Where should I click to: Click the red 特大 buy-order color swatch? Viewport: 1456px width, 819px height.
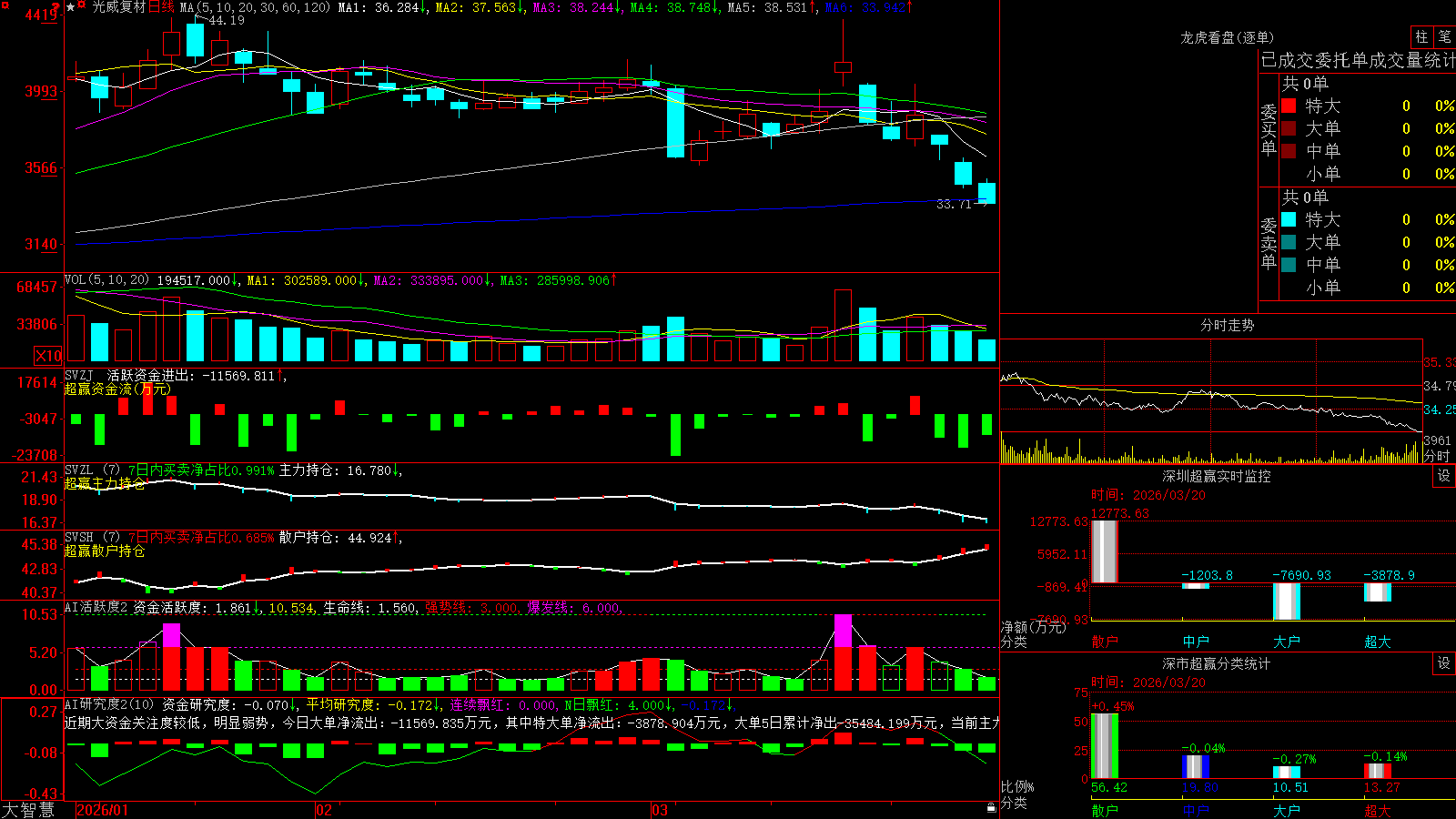(1289, 106)
